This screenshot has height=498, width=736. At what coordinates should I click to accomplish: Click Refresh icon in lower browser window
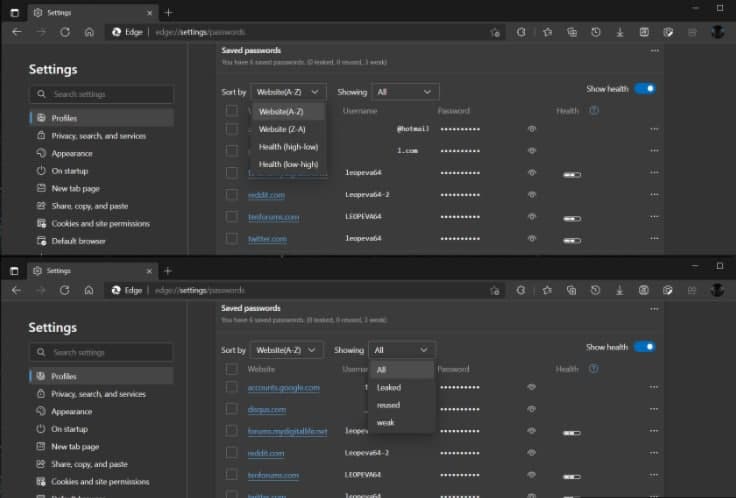(x=64, y=290)
